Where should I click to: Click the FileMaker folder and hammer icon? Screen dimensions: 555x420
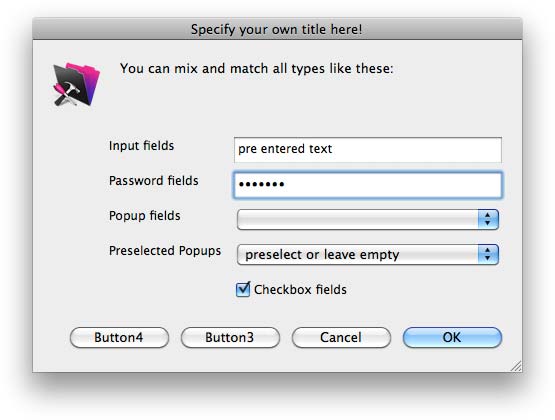coord(76,85)
